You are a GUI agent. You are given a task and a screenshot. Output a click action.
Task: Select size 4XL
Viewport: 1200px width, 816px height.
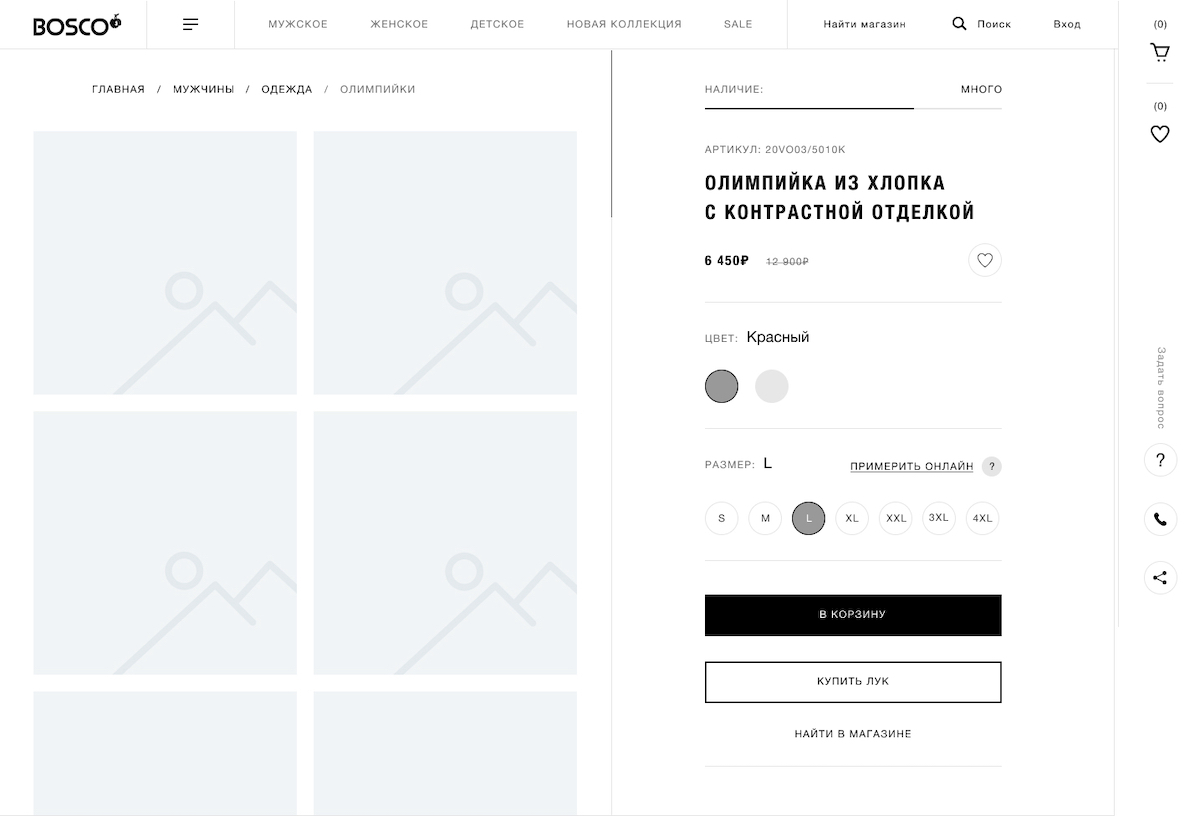point(982,518)
